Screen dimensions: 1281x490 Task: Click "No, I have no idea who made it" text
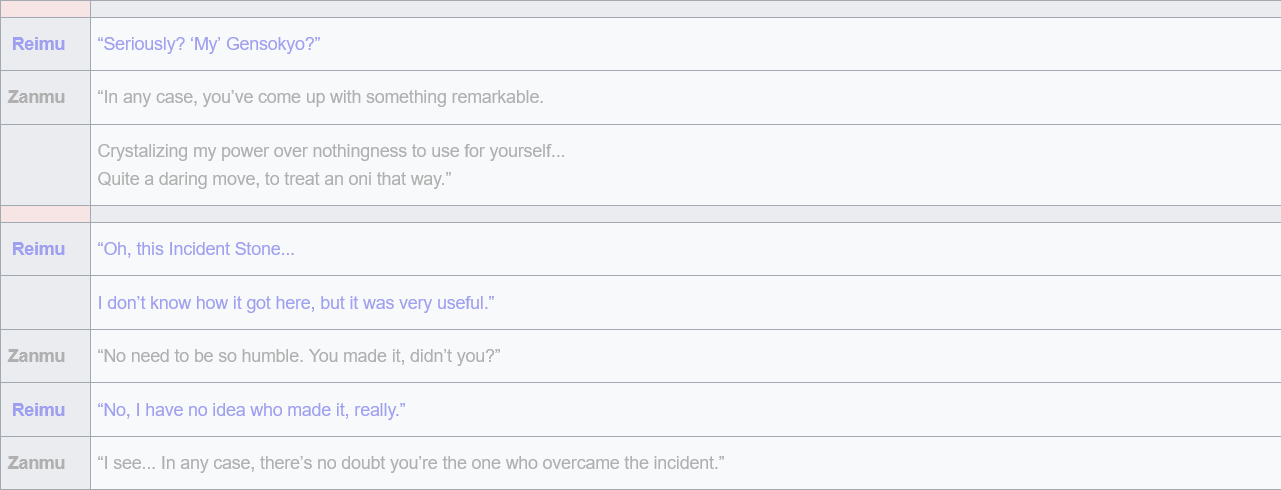(250, 410)
